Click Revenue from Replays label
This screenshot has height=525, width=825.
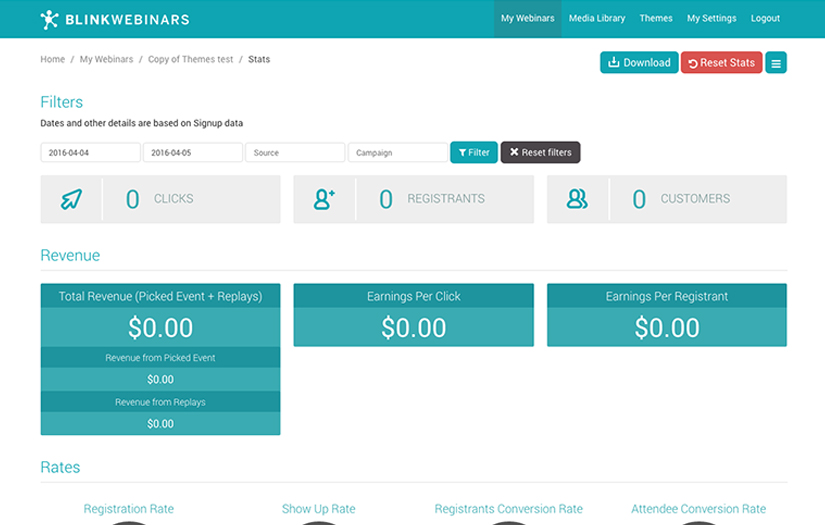tap(160, 402)
